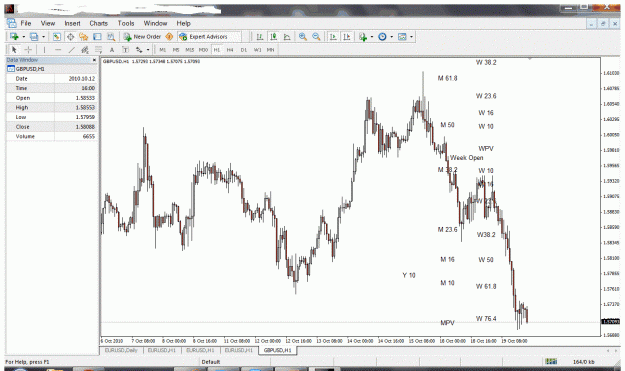625x371 pixels.
Task: Click the Close value 1.58088
Action: 85,127
